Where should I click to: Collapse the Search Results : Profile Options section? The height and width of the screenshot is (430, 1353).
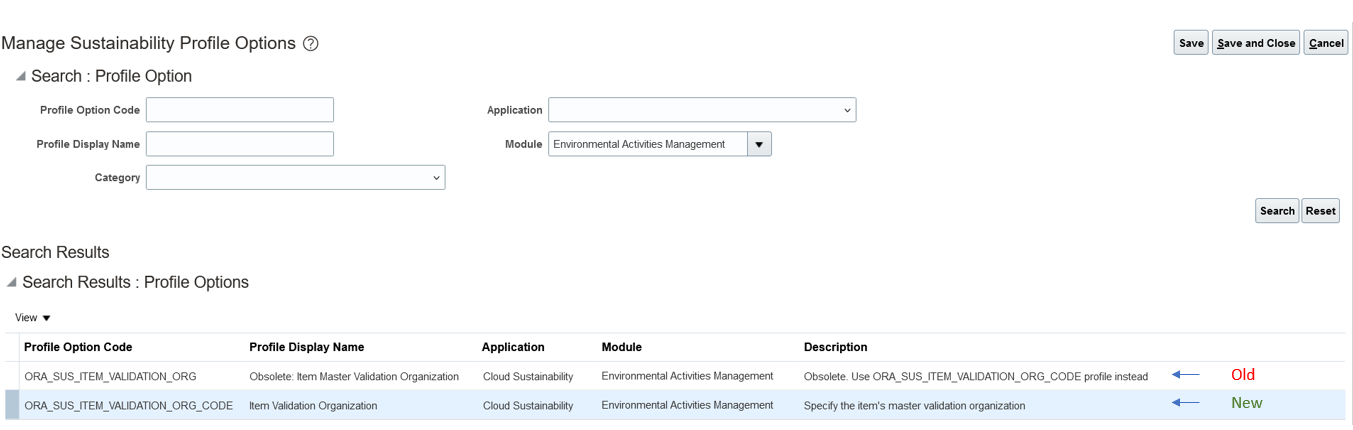pos(12,283)
